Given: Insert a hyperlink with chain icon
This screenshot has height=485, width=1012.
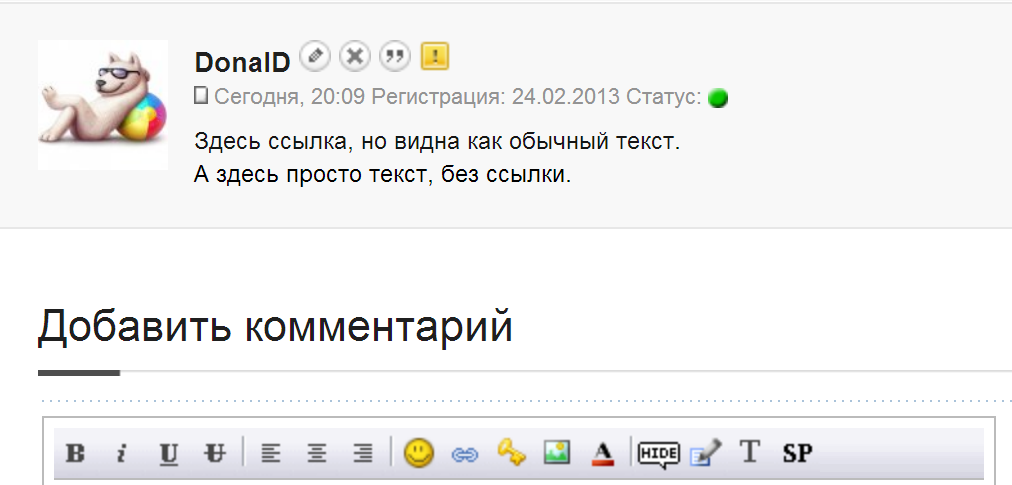Looking at the screenshot, I should (465, 455).
